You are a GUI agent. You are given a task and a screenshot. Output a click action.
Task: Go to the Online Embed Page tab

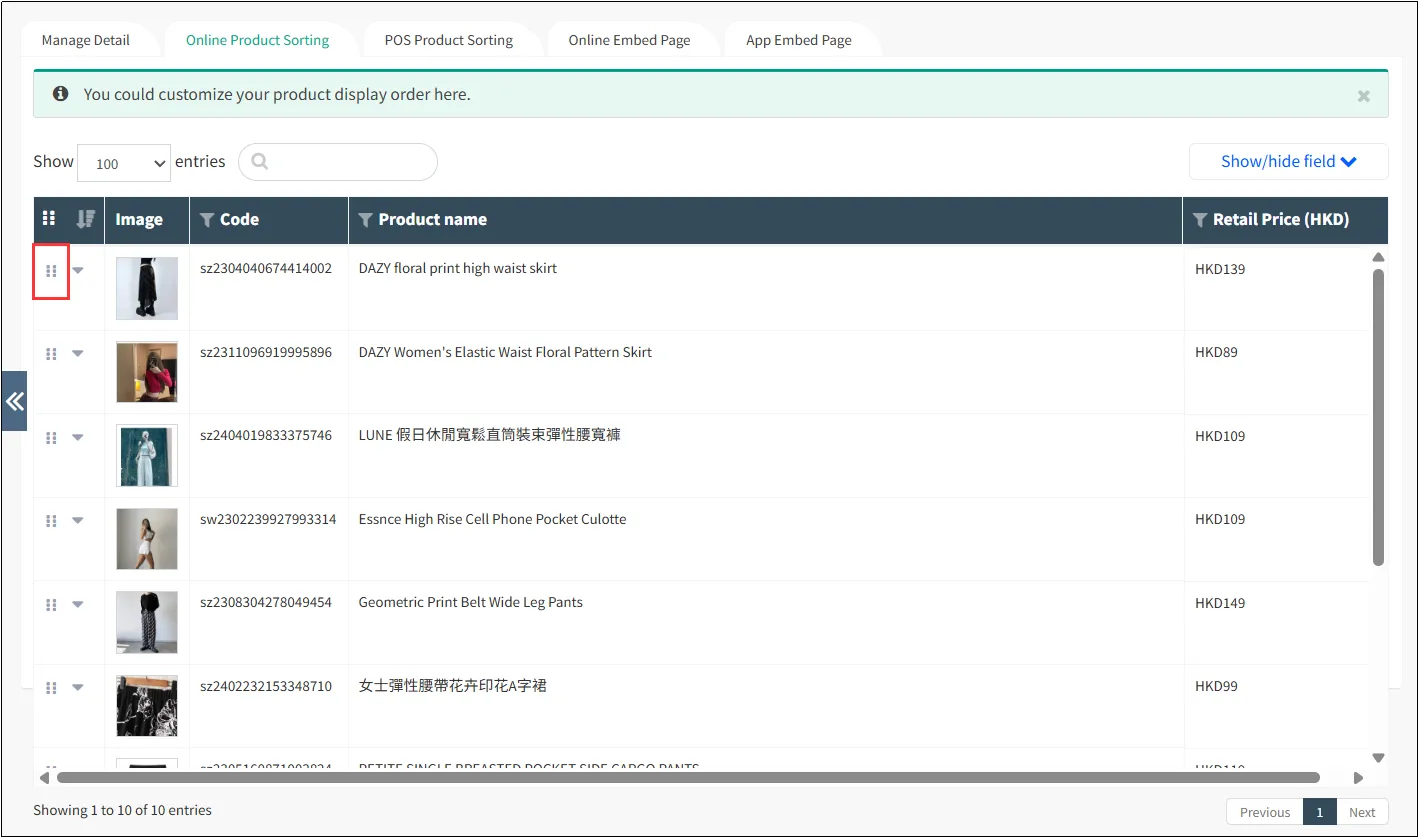click(629, 40)
